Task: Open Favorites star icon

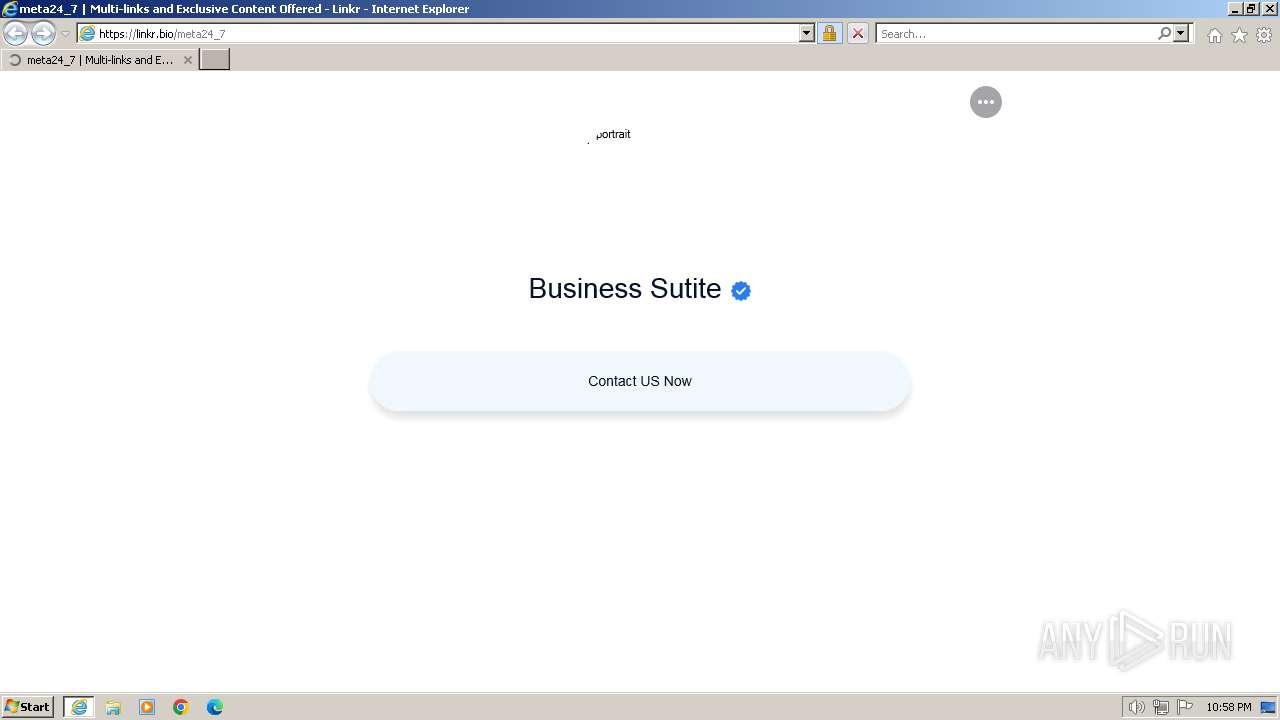Action: [x=1239, y=35]
